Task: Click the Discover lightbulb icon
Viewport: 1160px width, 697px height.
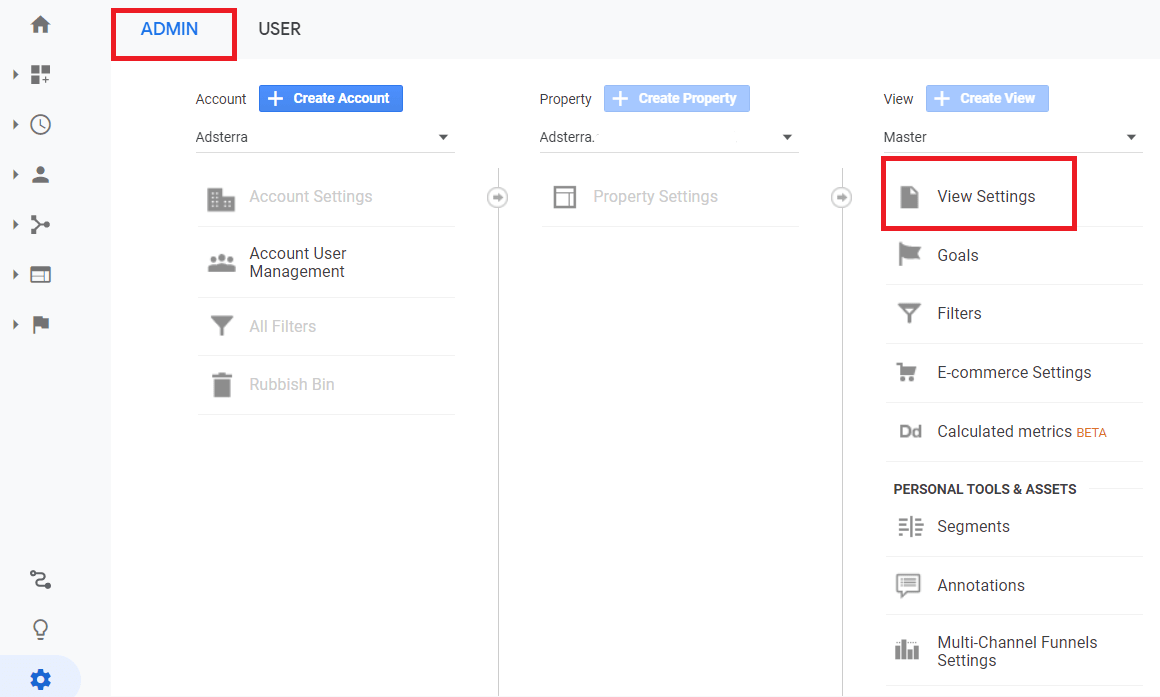Action: pyautogui.click(x=39, y=629)
